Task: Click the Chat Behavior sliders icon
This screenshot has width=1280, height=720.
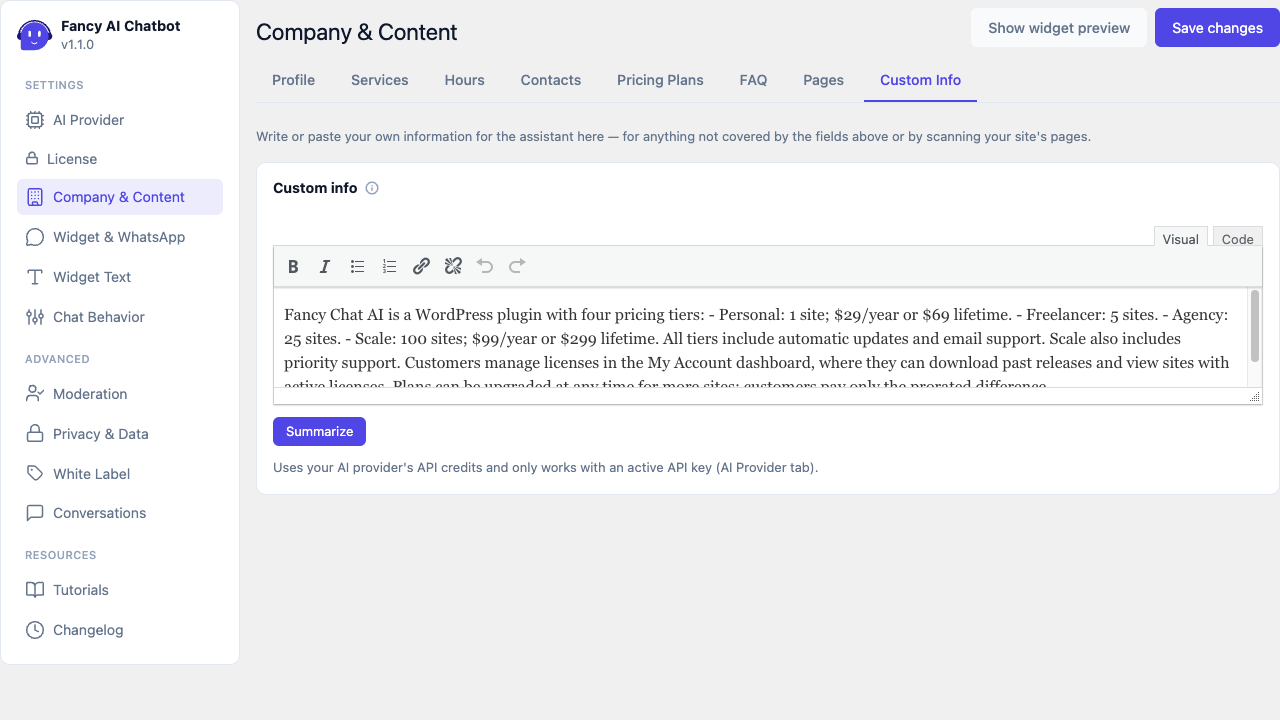Action: [x=35, y=317]
